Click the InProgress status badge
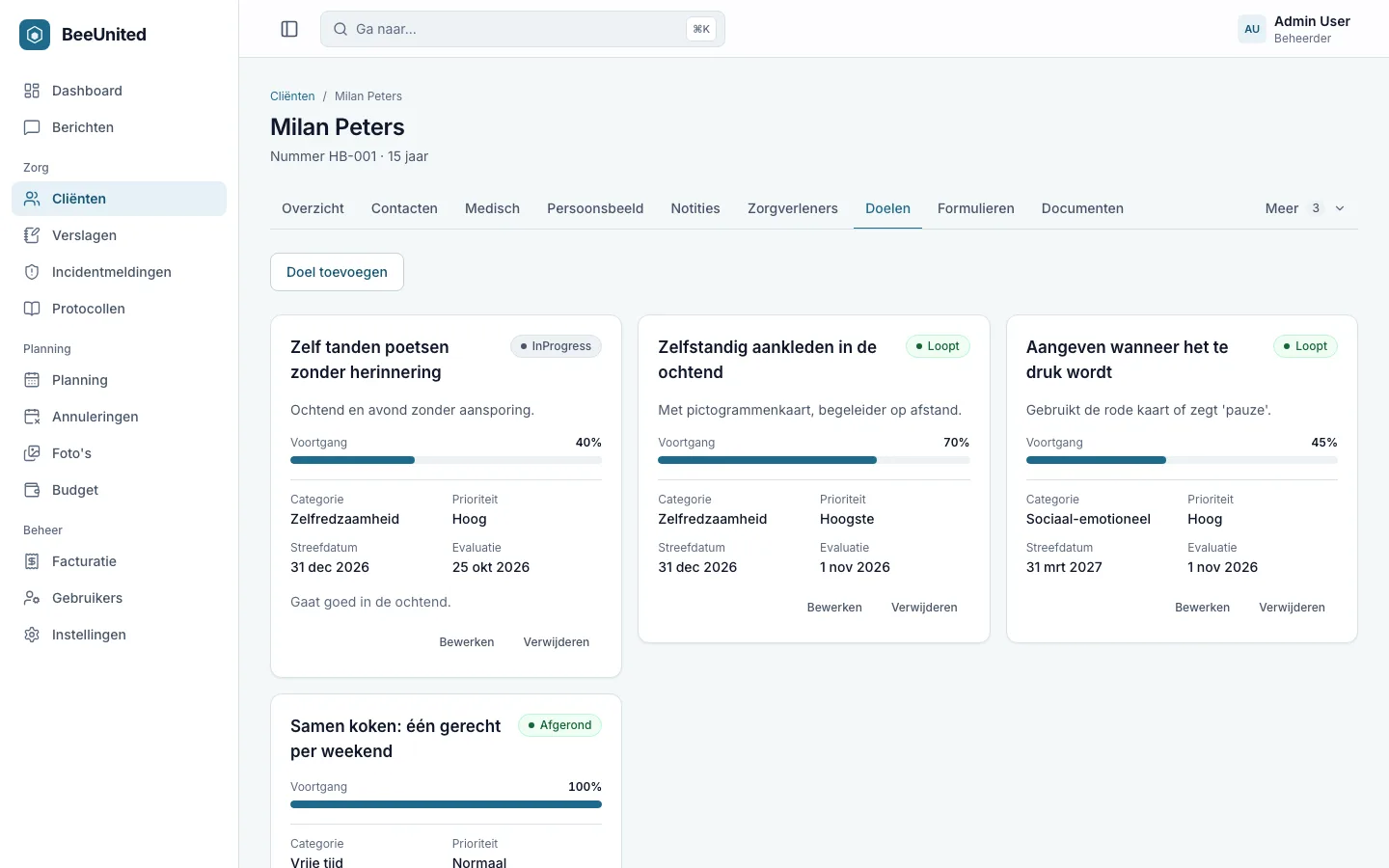This screenshot has width=1389, height=868. point(556,346)
